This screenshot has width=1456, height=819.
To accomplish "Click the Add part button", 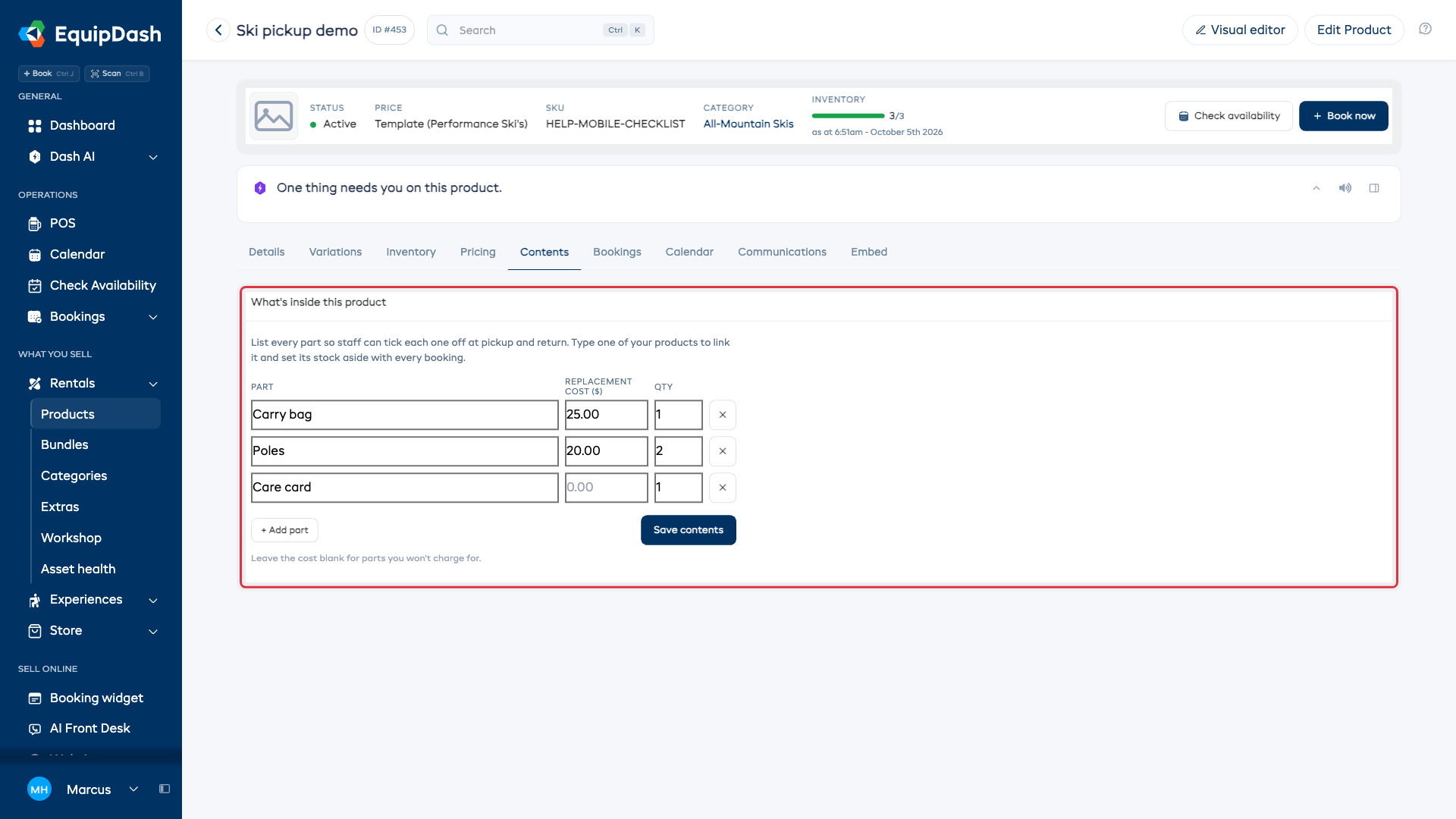I will pos(284,530).
